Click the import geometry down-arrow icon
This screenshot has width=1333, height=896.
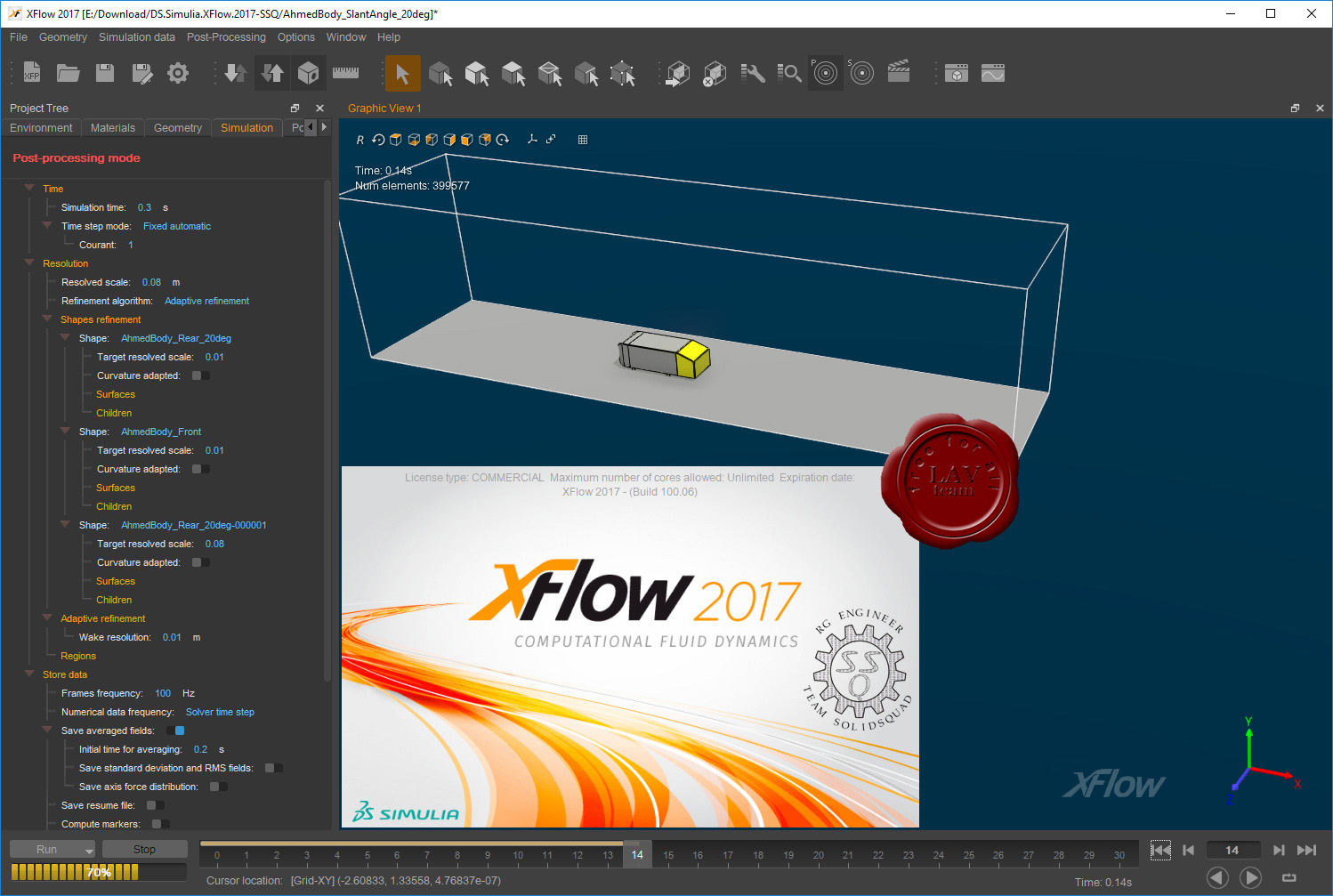235,73
